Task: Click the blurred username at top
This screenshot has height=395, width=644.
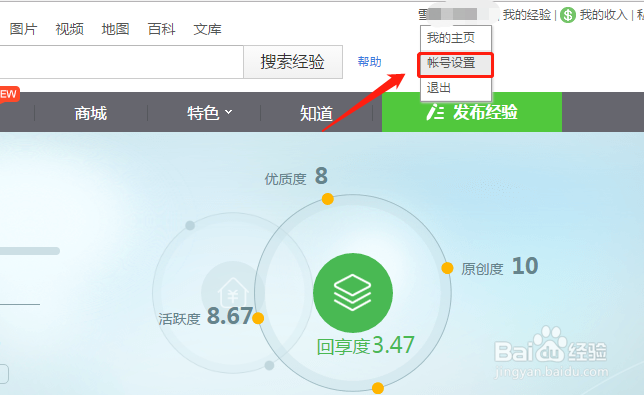Action: coord(458,14)
